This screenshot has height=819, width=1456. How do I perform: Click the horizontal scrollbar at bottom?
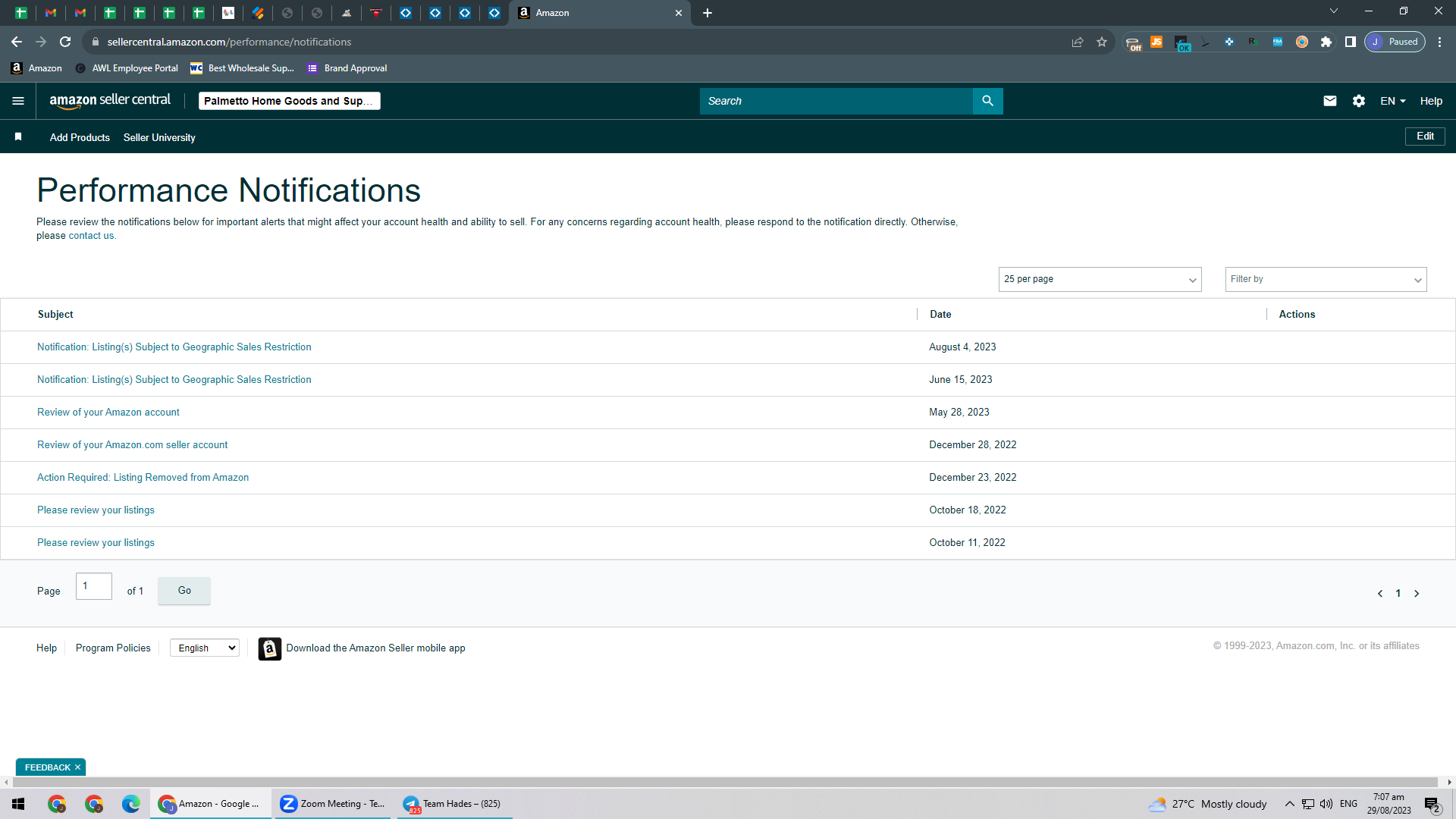click(724, 782)
